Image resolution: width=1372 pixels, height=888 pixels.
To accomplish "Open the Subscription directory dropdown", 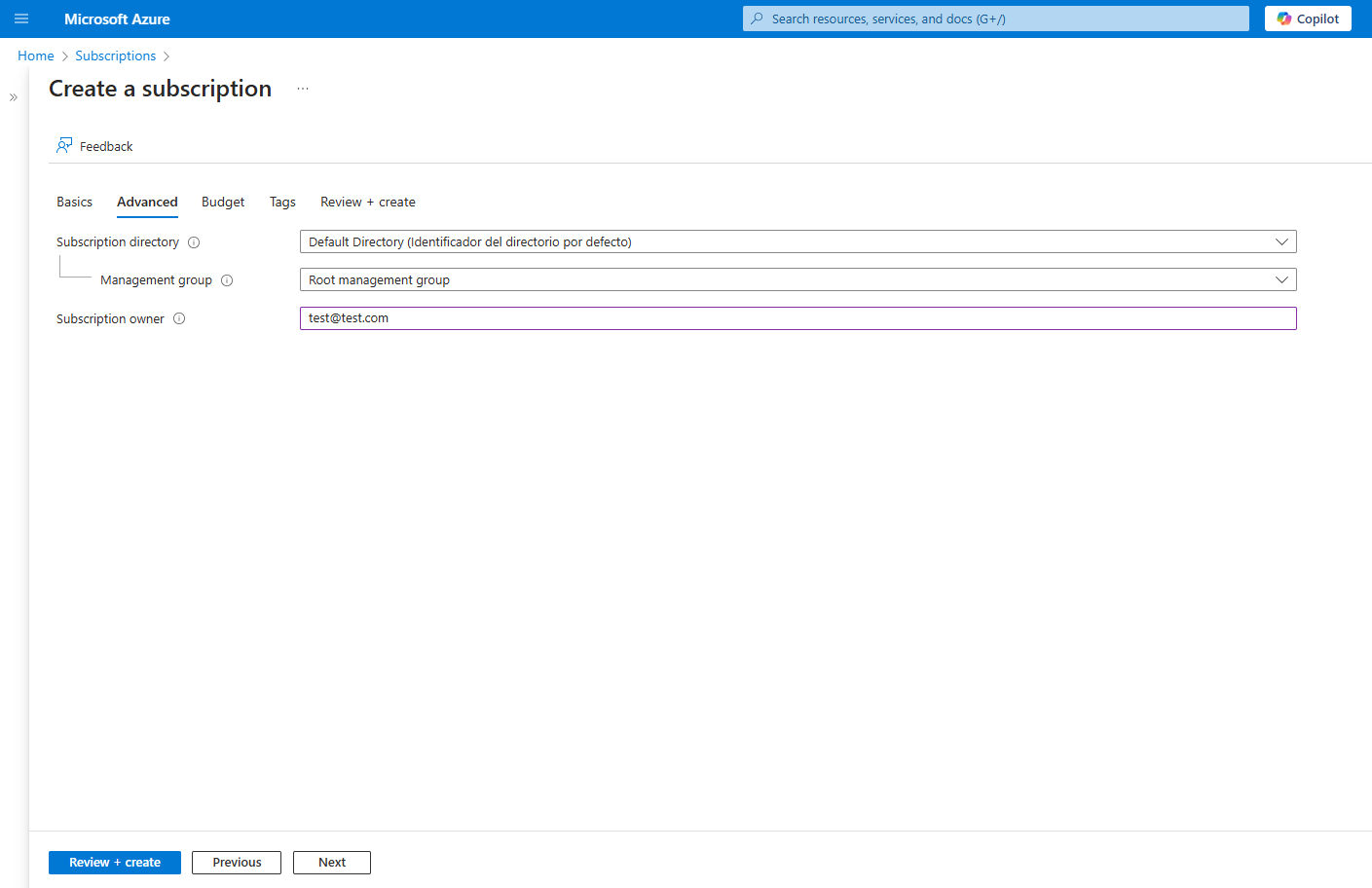I will tap(797, 241).
